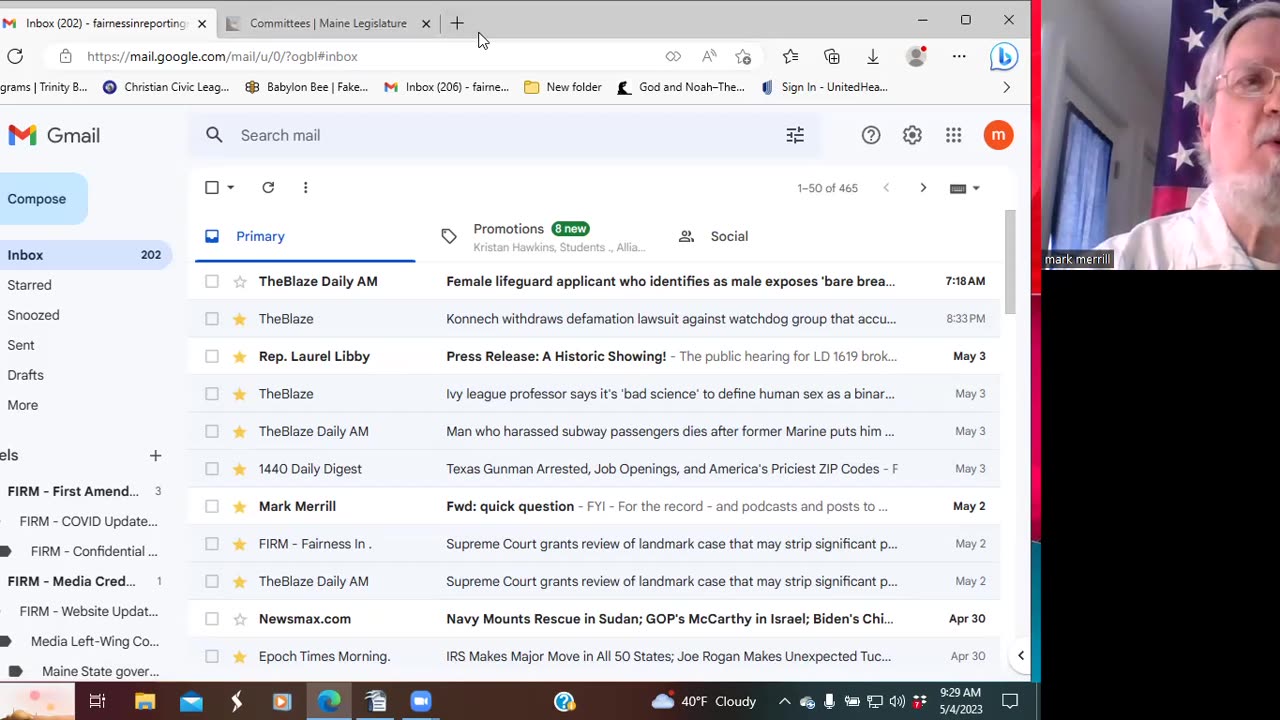The width and height of the screenshot is (1280, 720).
Task: Open the inbox toolbar More options menu
Action: click(305, 187)
